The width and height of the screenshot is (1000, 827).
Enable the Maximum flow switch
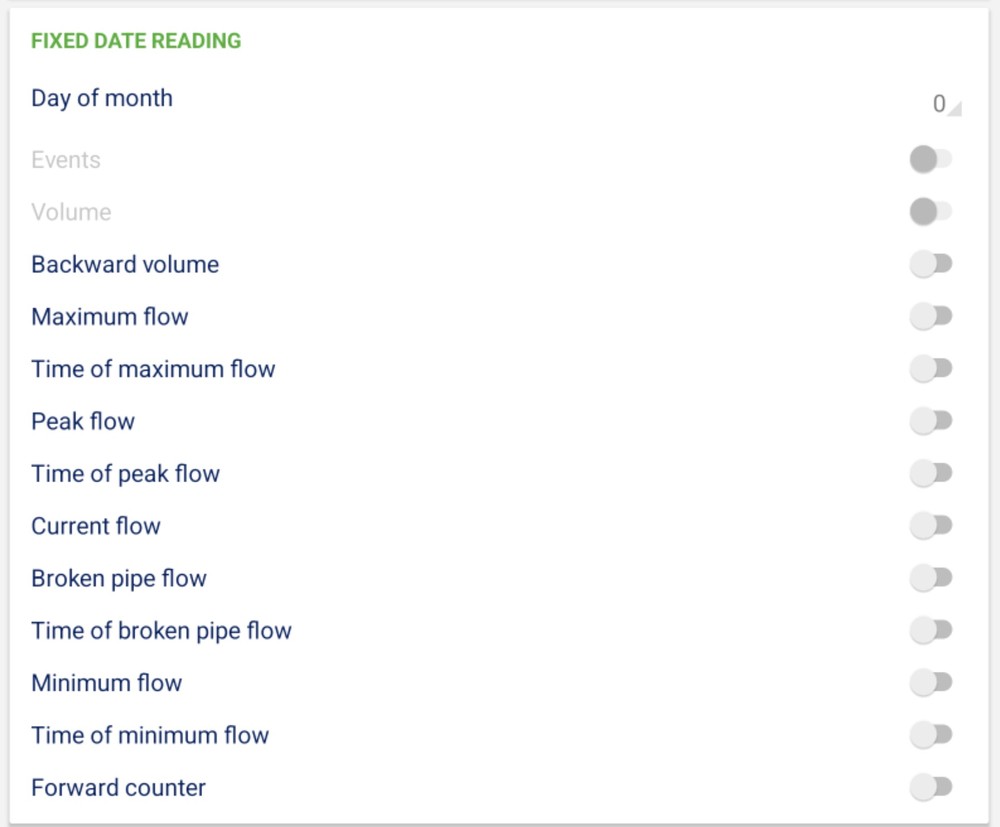point(931,316)
